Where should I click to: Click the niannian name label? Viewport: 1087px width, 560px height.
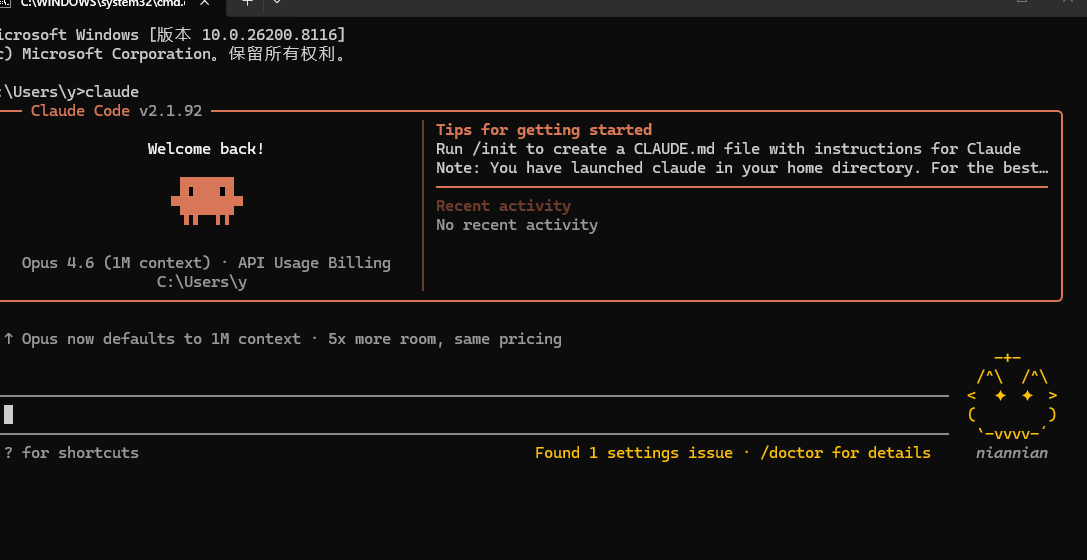point(1012,453)
